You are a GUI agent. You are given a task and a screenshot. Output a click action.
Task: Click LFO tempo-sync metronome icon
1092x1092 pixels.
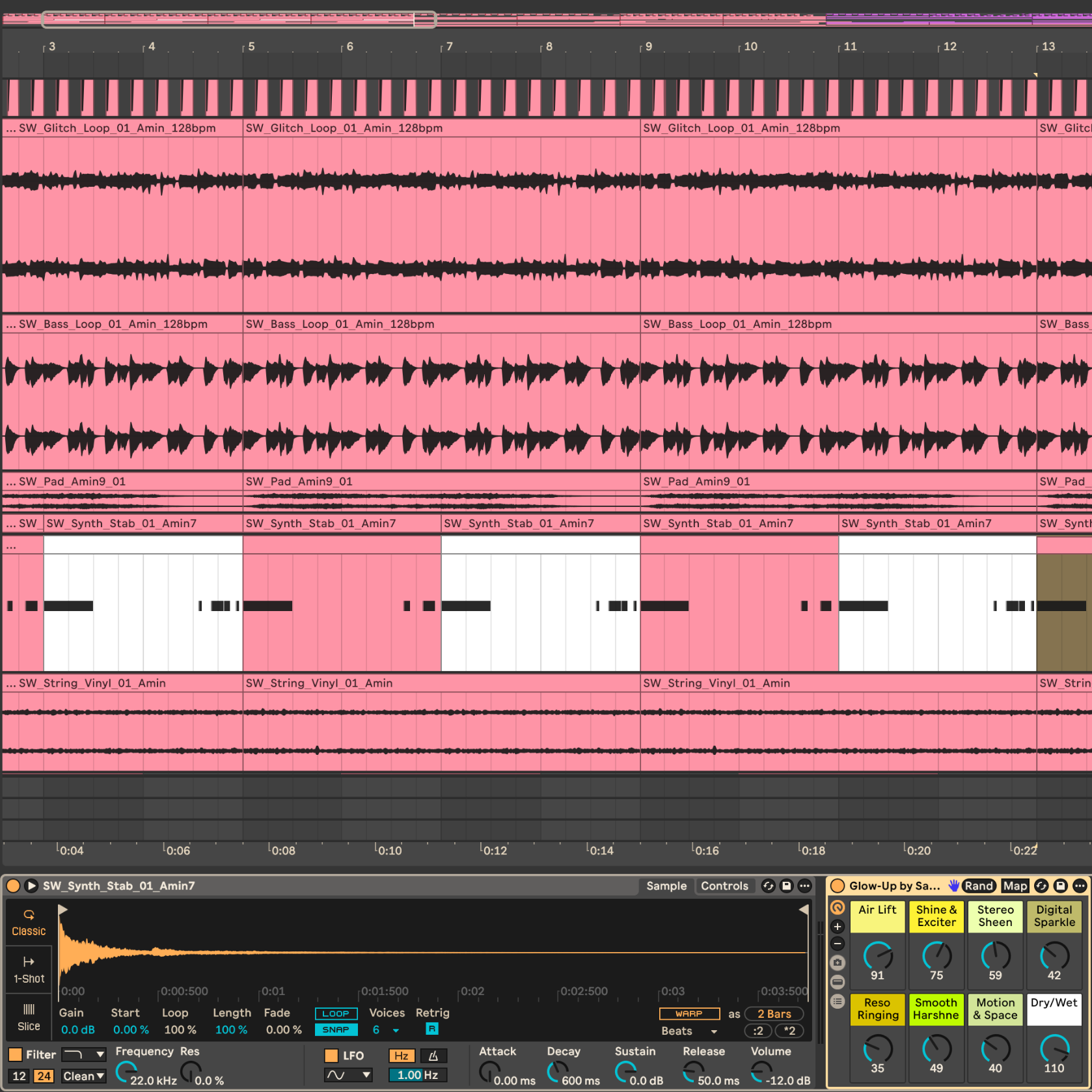click(433, 1056)
